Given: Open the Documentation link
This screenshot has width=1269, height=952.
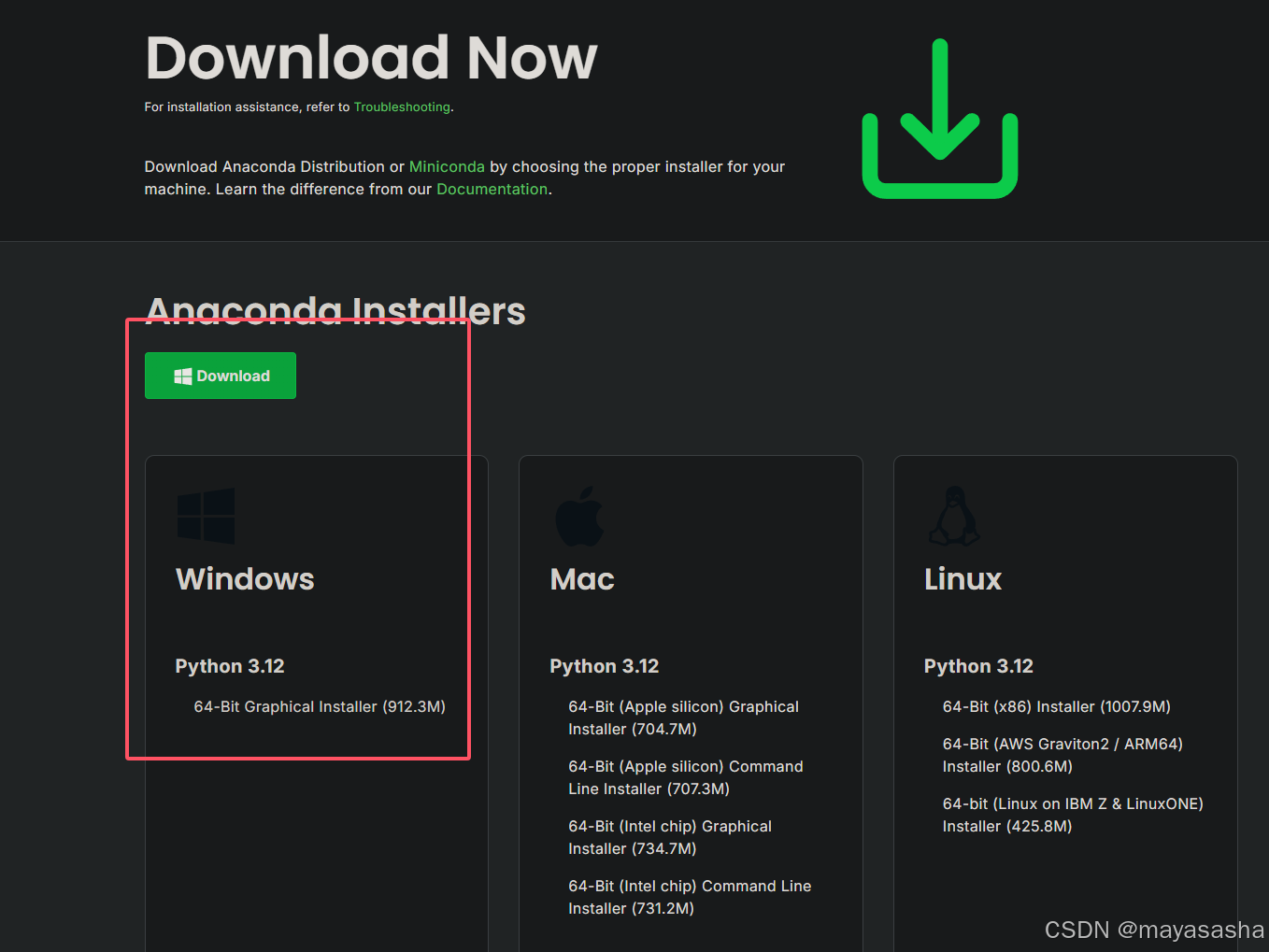Looking at the screenshot, I should (492, 189).
